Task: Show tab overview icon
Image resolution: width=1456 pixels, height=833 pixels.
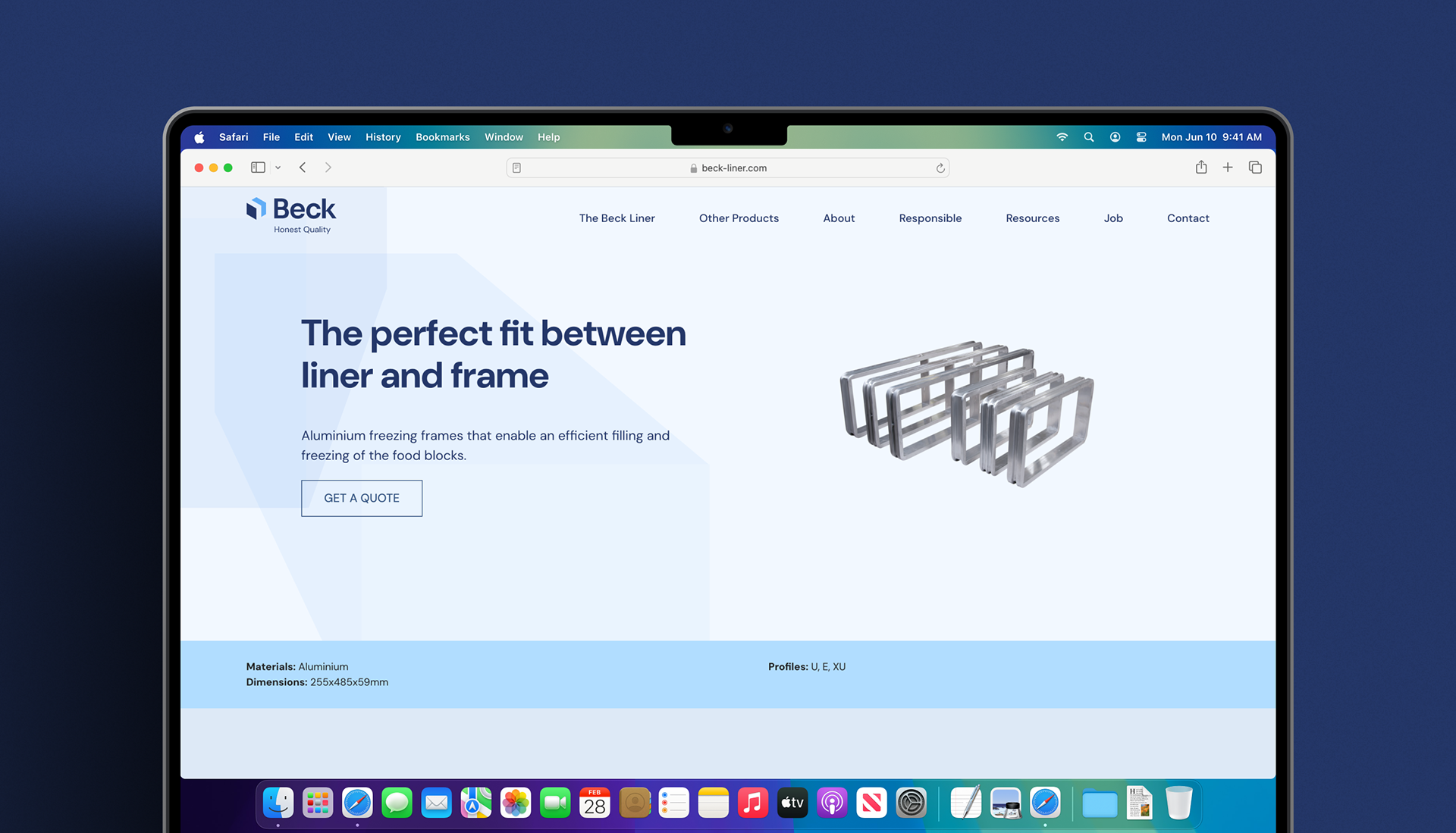Action: [x=1255, y=168]
